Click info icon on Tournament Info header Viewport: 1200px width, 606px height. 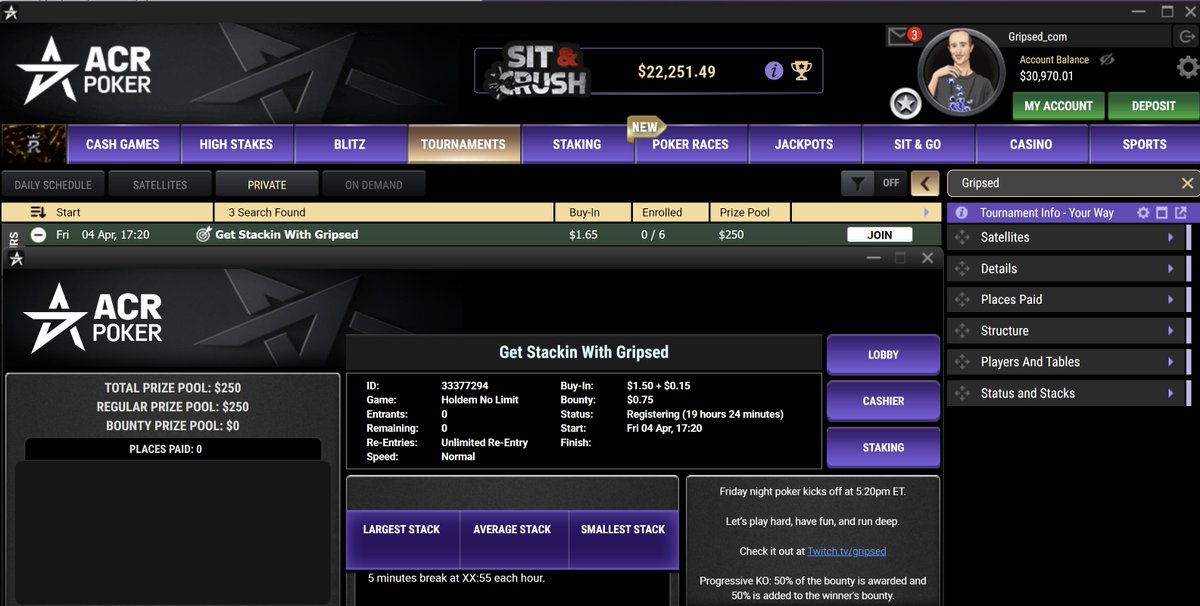[x=962, y=213]
